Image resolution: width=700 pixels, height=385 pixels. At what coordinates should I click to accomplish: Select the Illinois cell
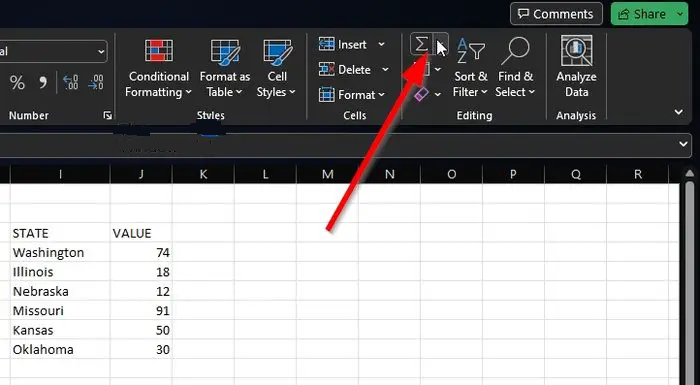click(60, 272)
